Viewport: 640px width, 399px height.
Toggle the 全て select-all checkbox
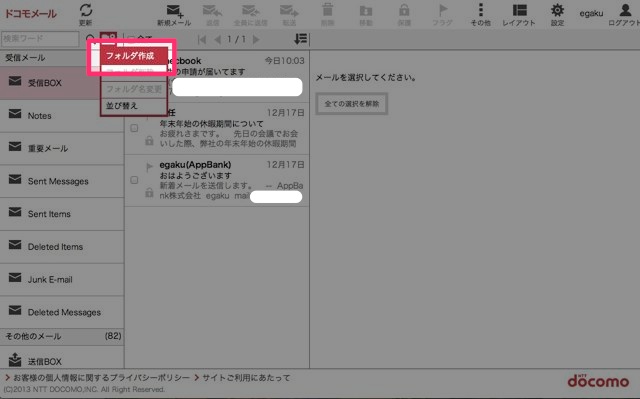tap(131, 39)
